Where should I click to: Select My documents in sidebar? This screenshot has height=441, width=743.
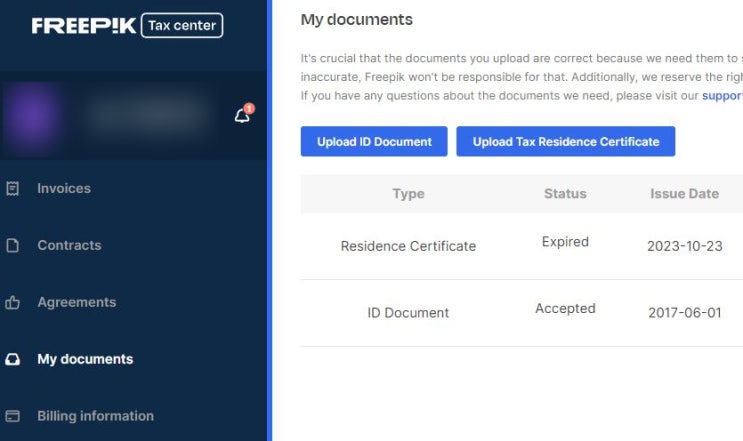[x=85, y=359]
